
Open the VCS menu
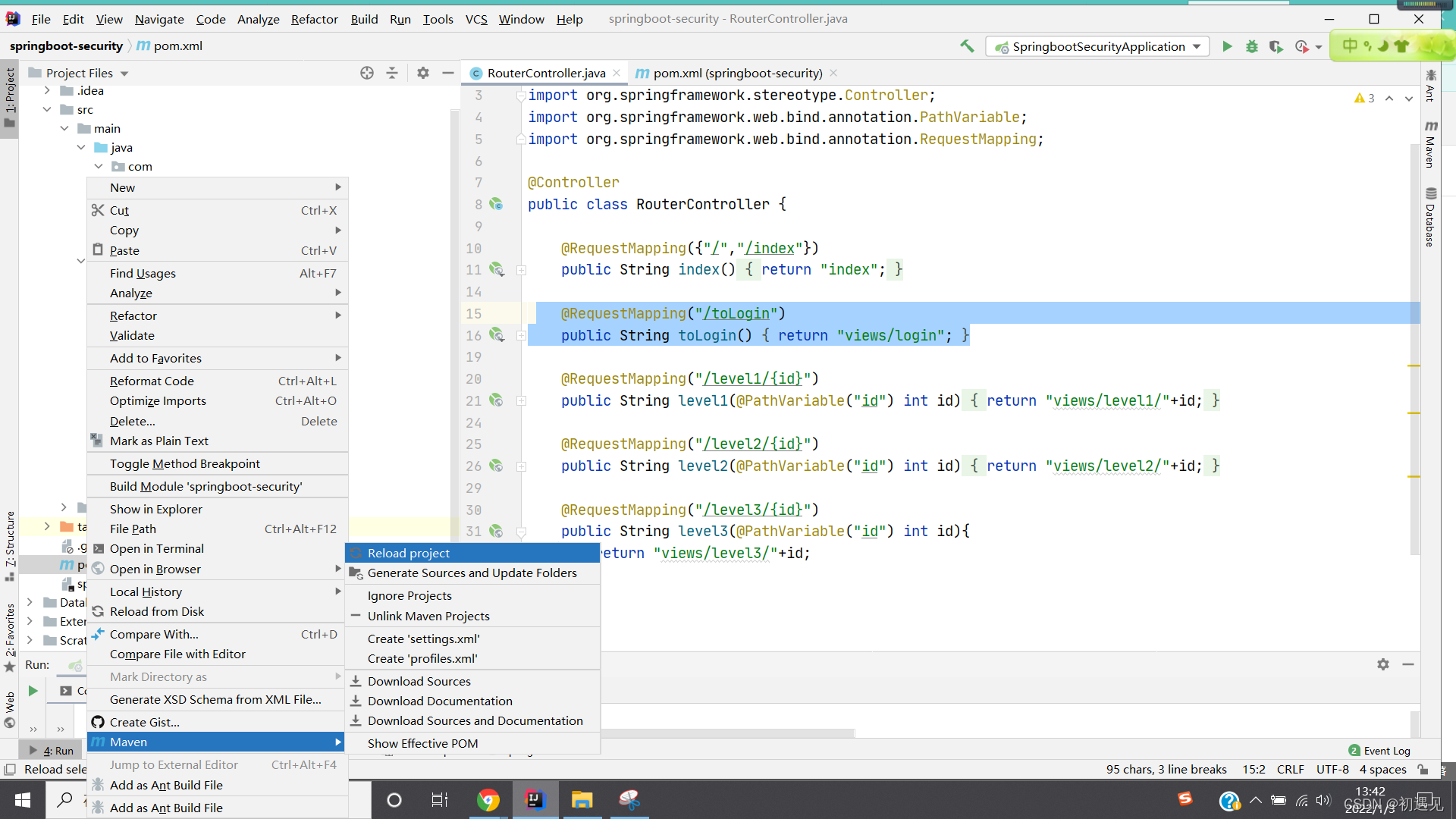(476, 19)
